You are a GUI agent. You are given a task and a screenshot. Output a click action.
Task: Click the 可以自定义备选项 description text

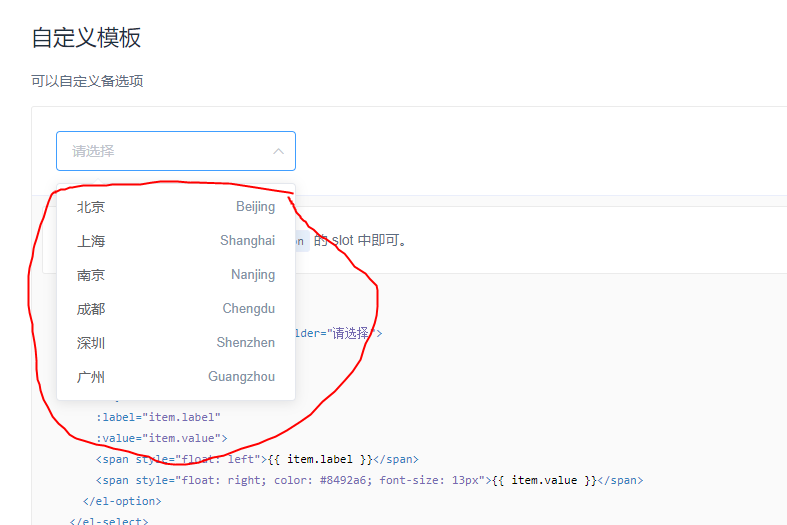pos(87,81)
